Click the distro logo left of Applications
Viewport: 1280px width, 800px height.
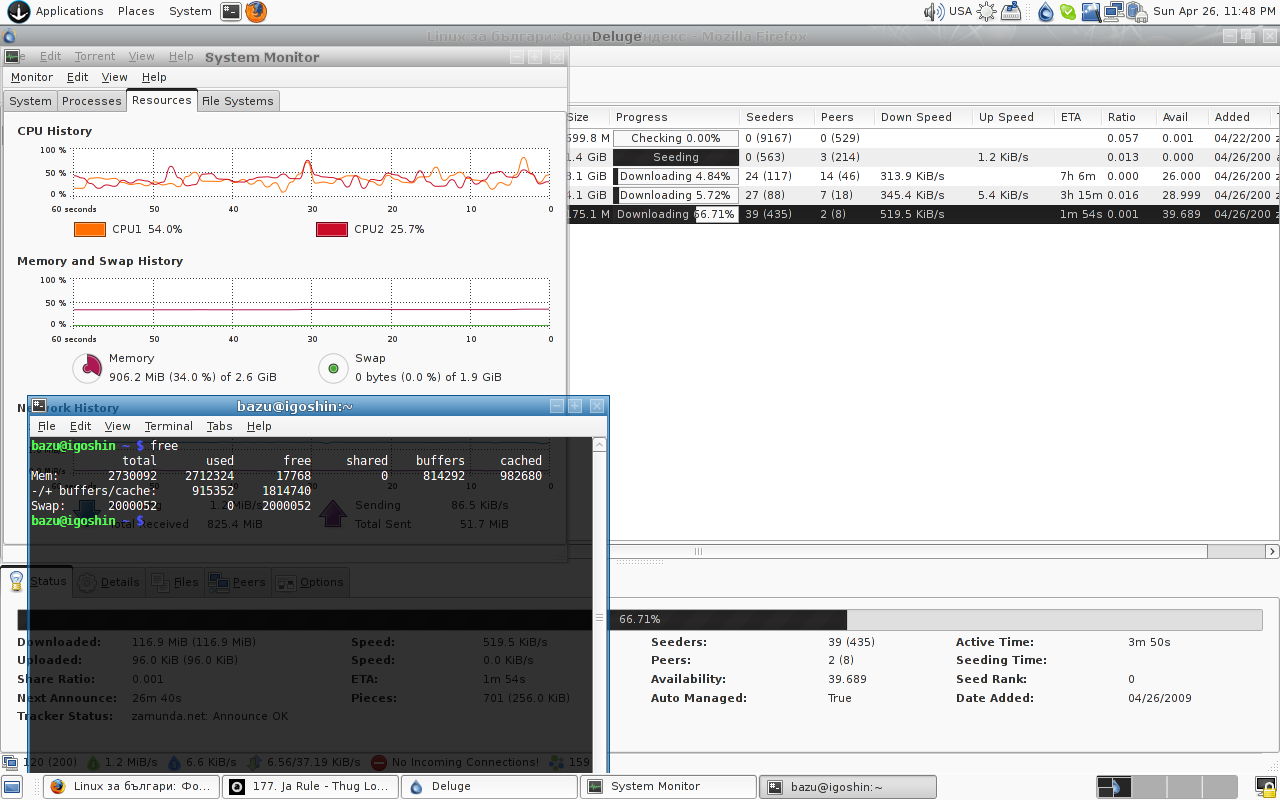coord(17,12)
